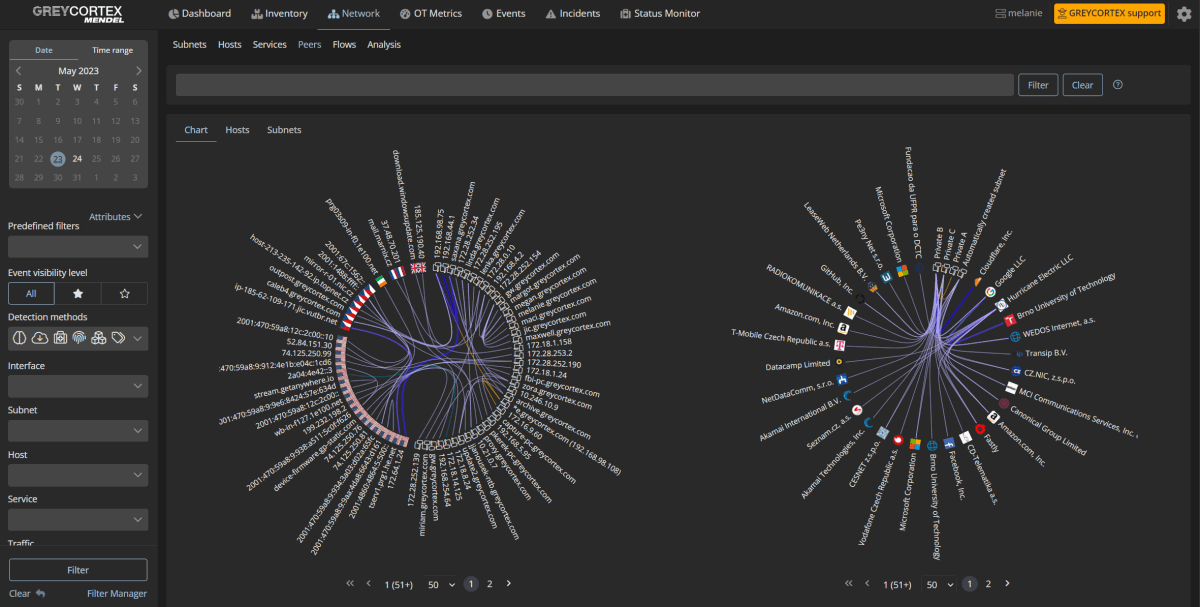Go to previous month in calendar

(x=18, y=71)
